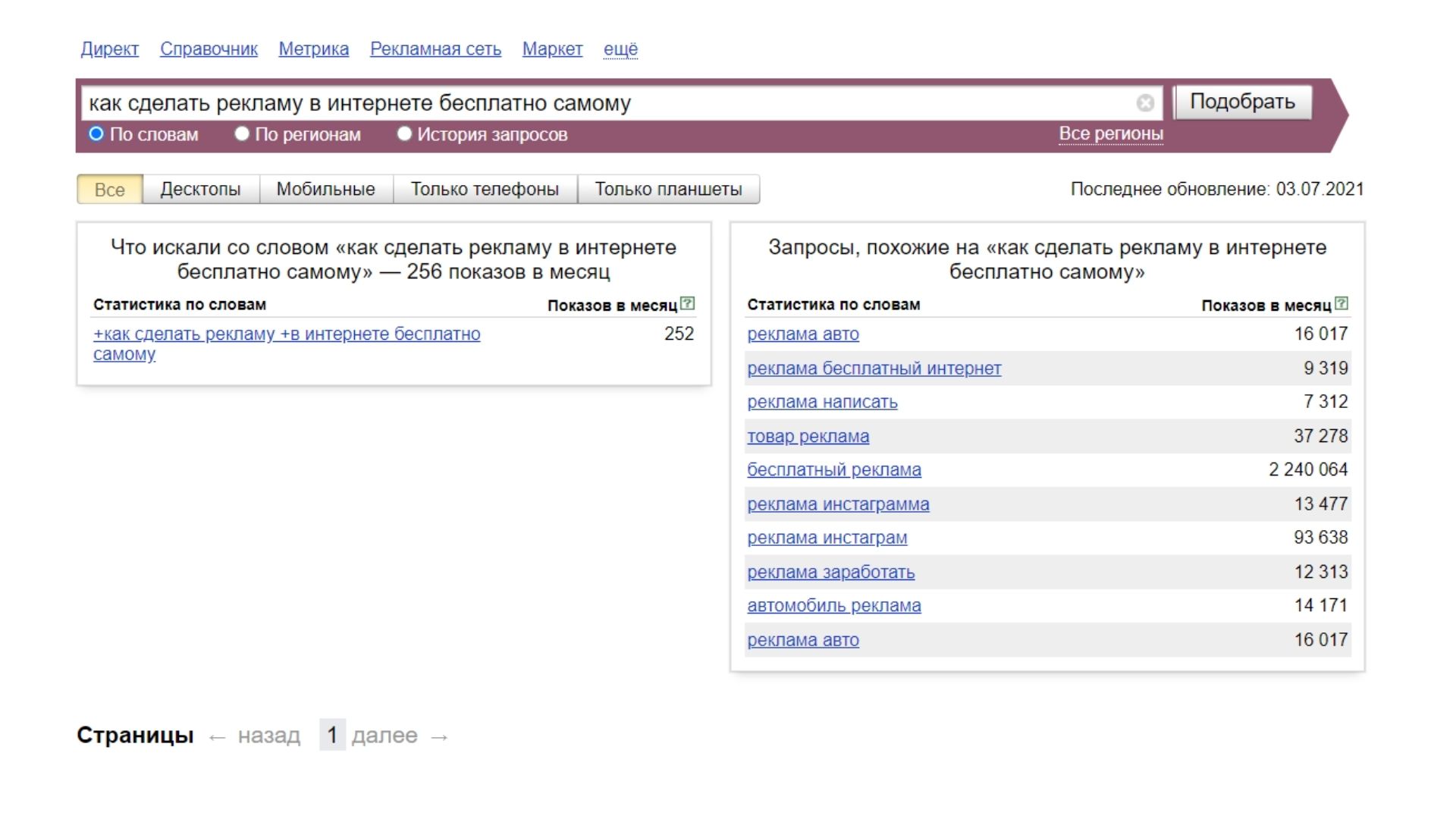Switch to the 'Десктопы' tab
This screenshot has width=1456, height=819.
tap(200, 190)
